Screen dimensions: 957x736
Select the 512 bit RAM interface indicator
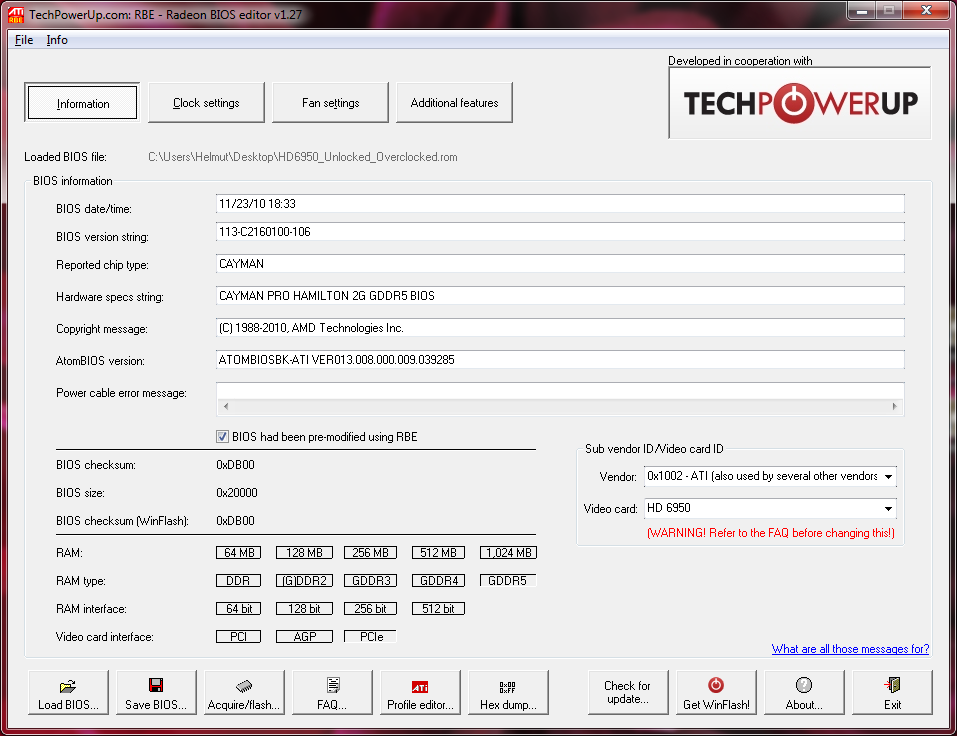coord(438,608)
